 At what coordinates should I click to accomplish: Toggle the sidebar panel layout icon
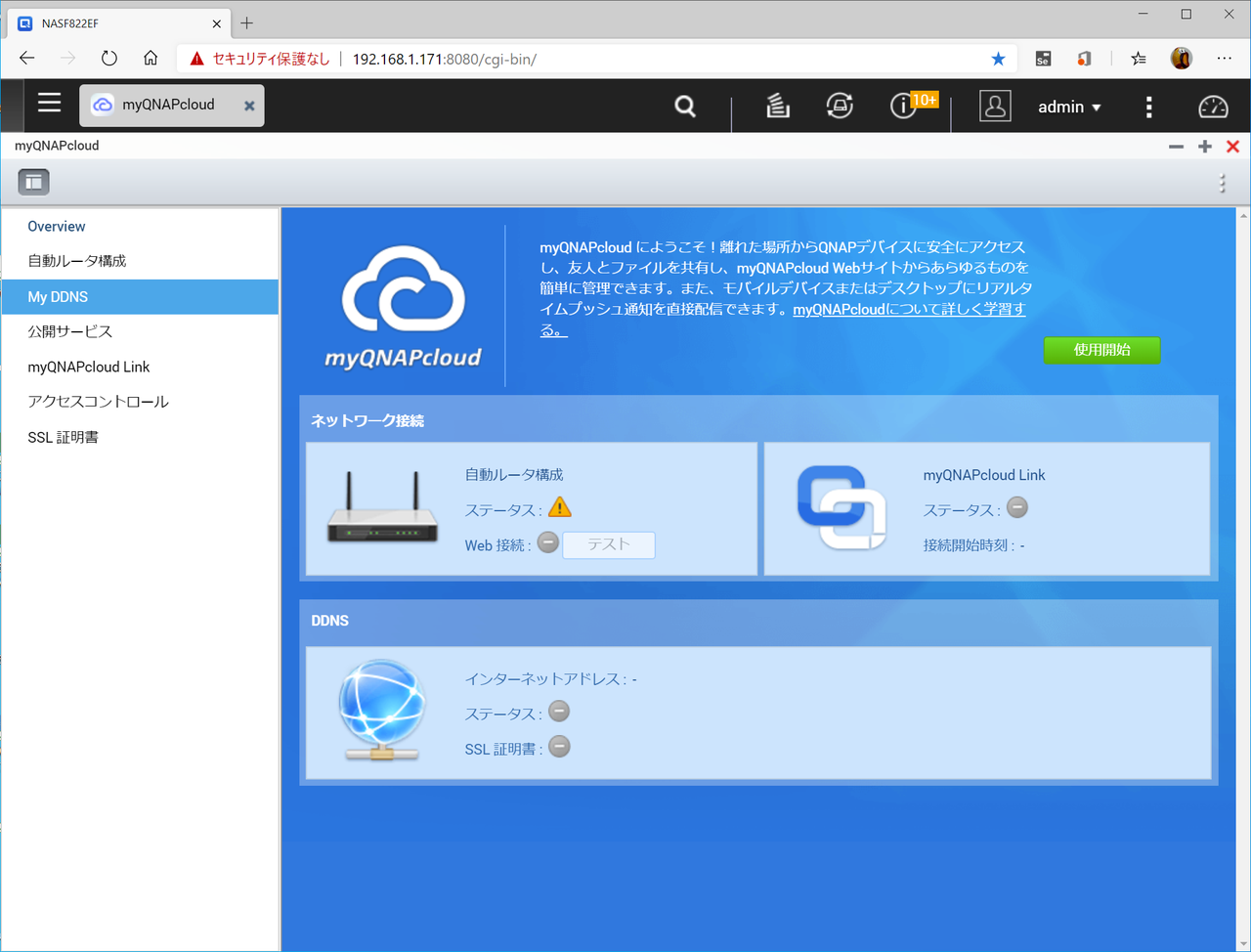pos(33,182)
